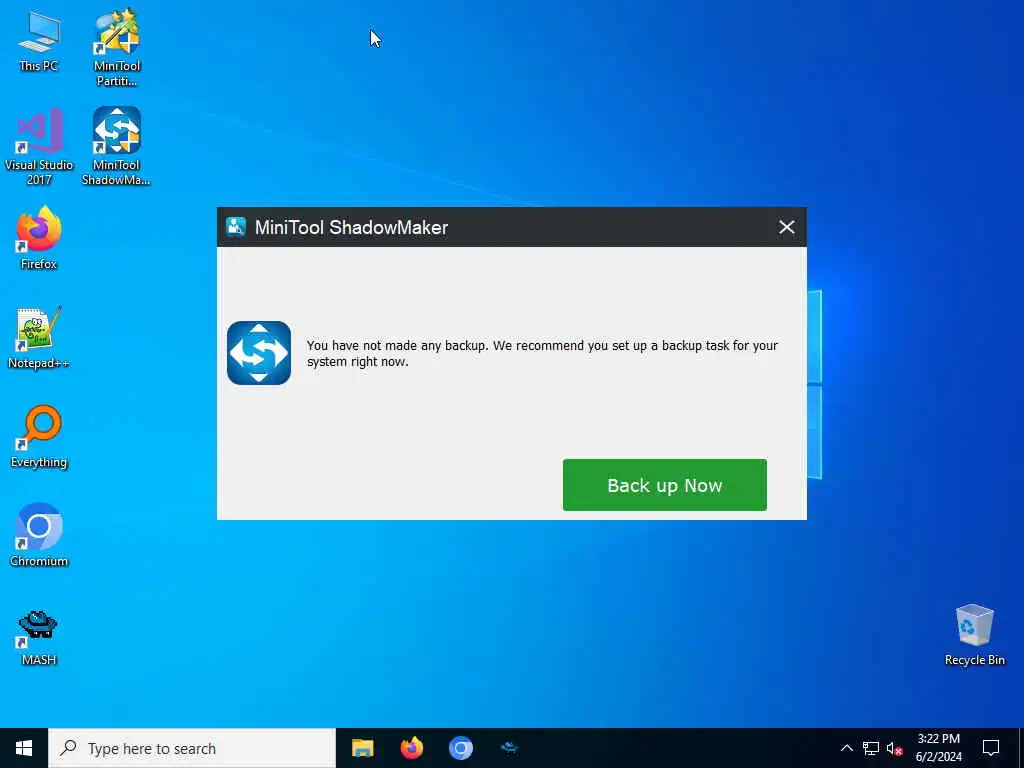Open the Windows Start menu
The width and height of the screenshot is (1024, 768).
[24, 748]
